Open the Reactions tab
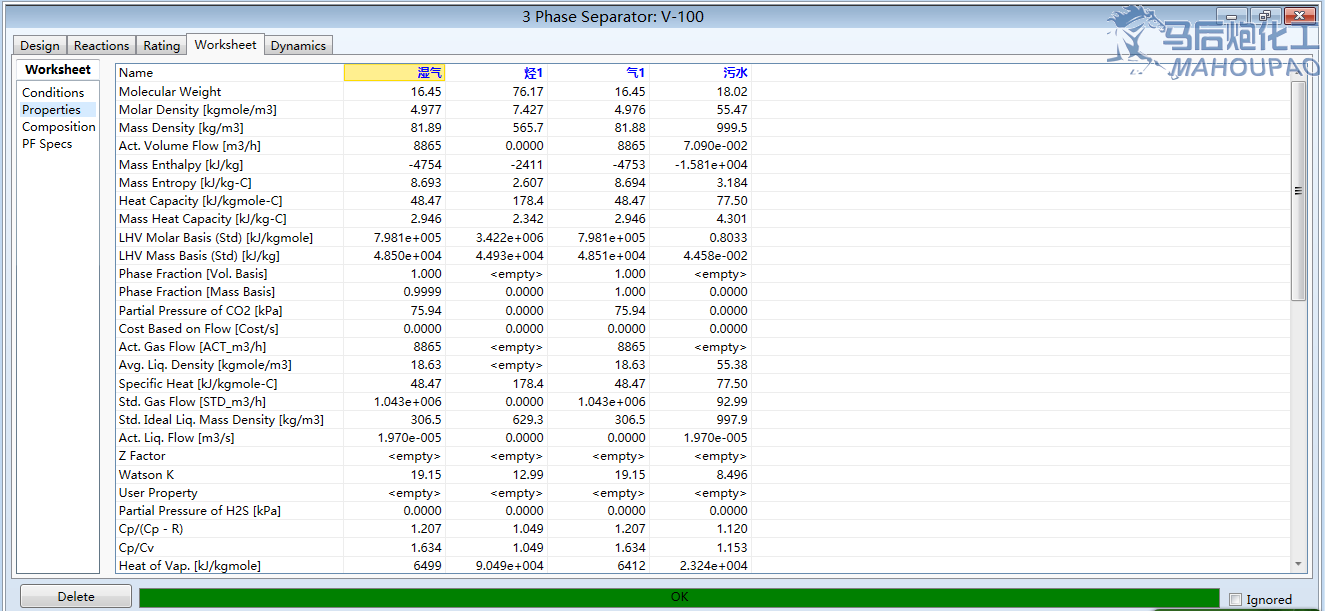Screen dimensions: 1325x611 click(x=101, y=46)
